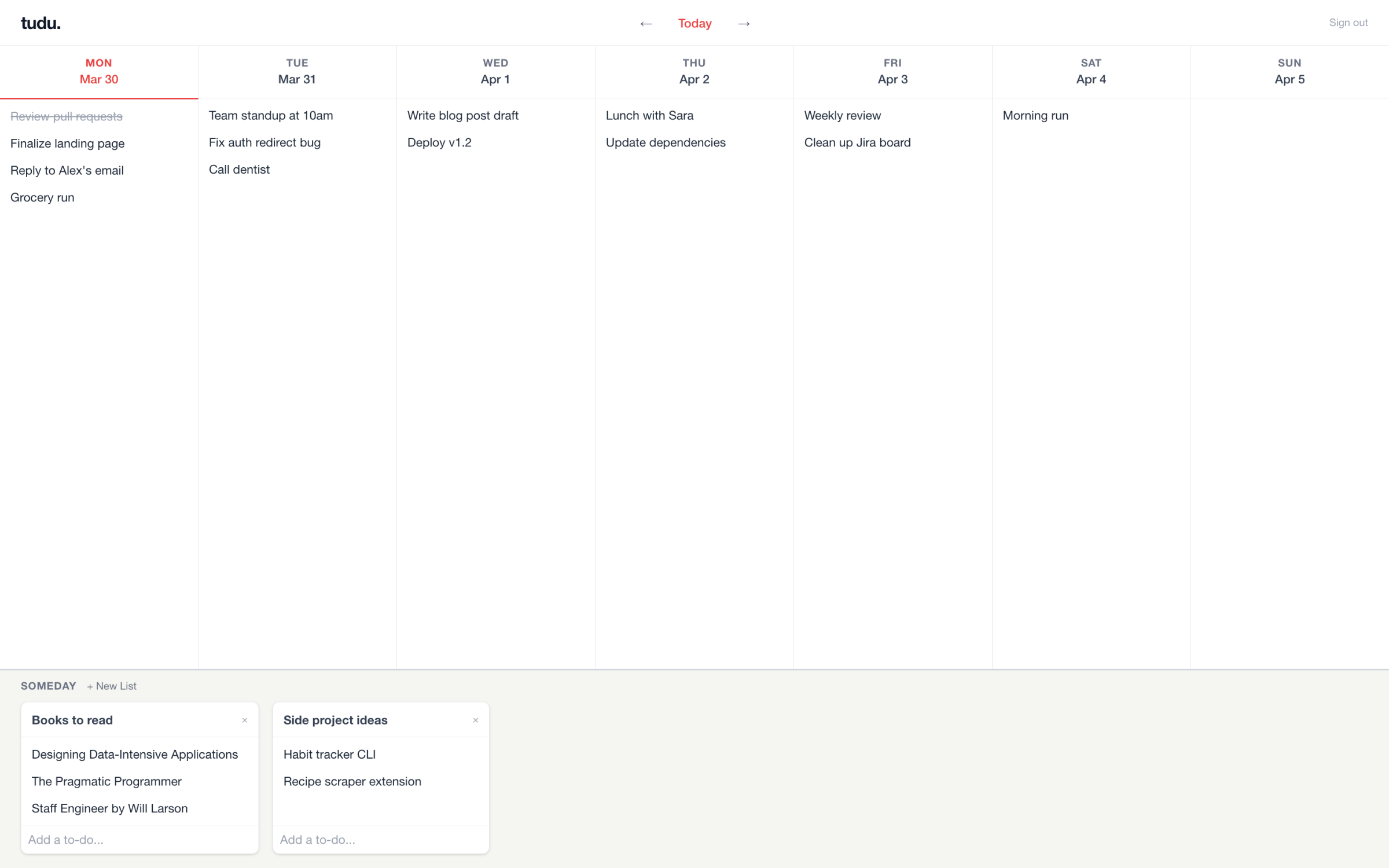
Task: Close the "Books to read" list
Action: point(244,720)
